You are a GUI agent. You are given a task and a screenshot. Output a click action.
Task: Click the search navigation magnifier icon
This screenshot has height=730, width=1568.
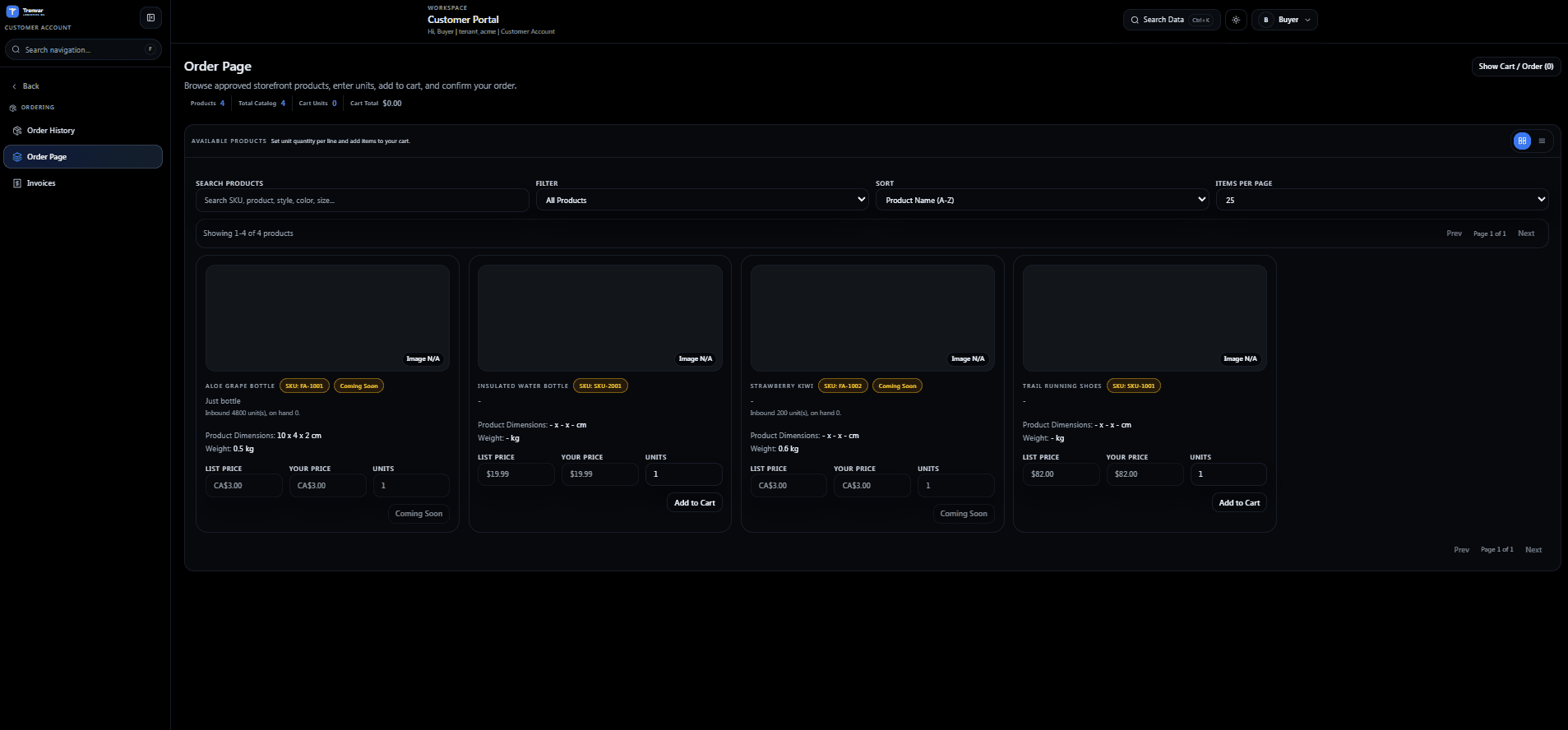pyautogui.click(x=16, y=49)
